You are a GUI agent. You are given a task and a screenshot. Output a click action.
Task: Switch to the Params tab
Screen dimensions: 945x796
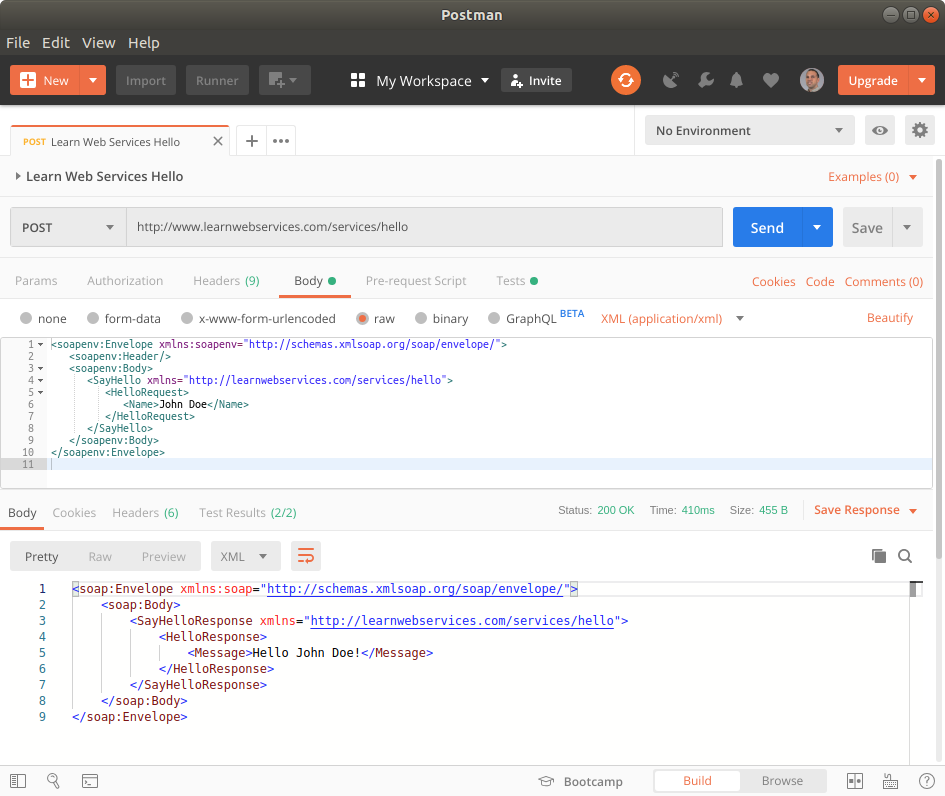click(x=36, y=281)
